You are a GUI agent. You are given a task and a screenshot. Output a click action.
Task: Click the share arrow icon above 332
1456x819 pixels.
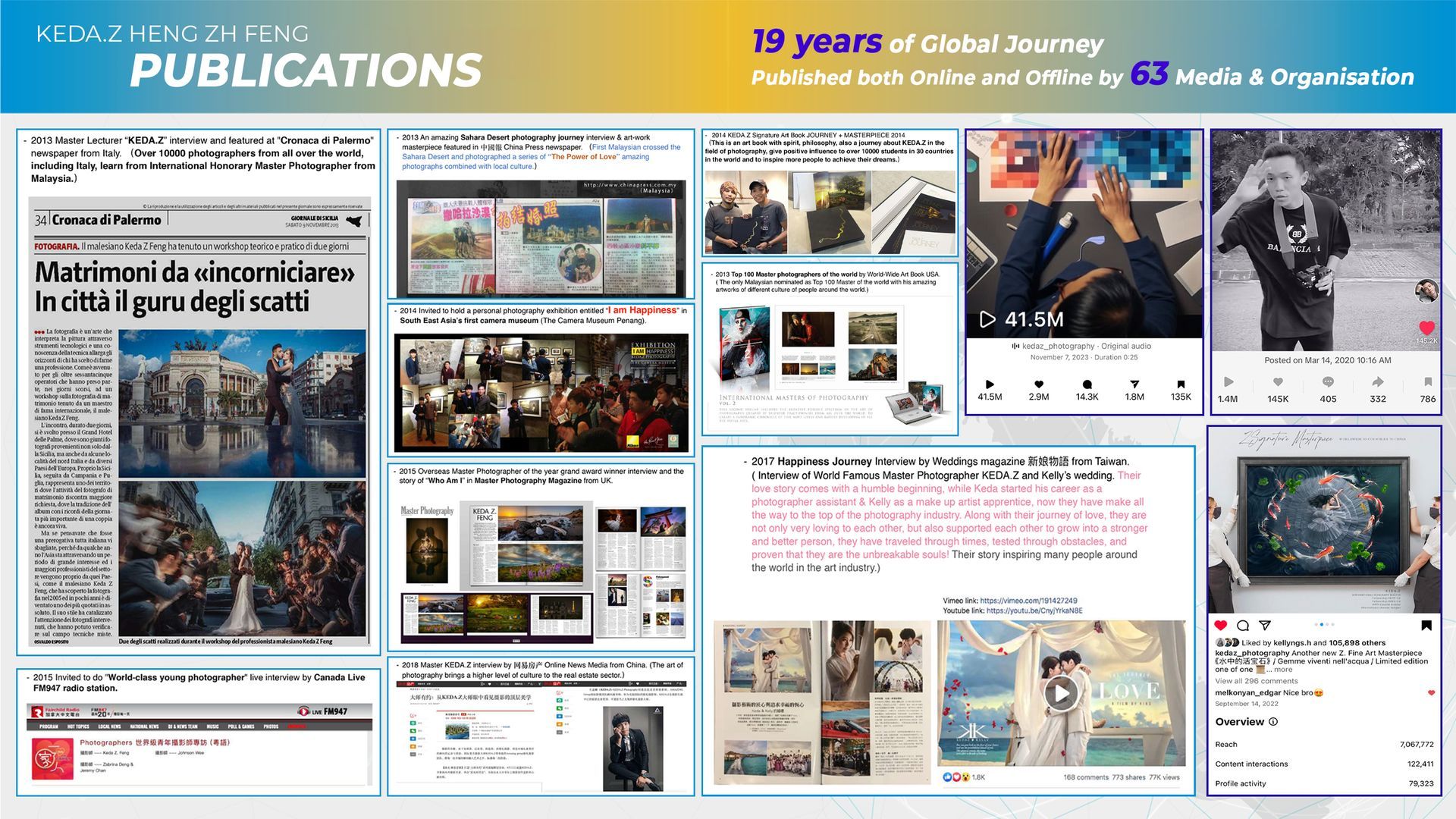[x=1377, y=382]
